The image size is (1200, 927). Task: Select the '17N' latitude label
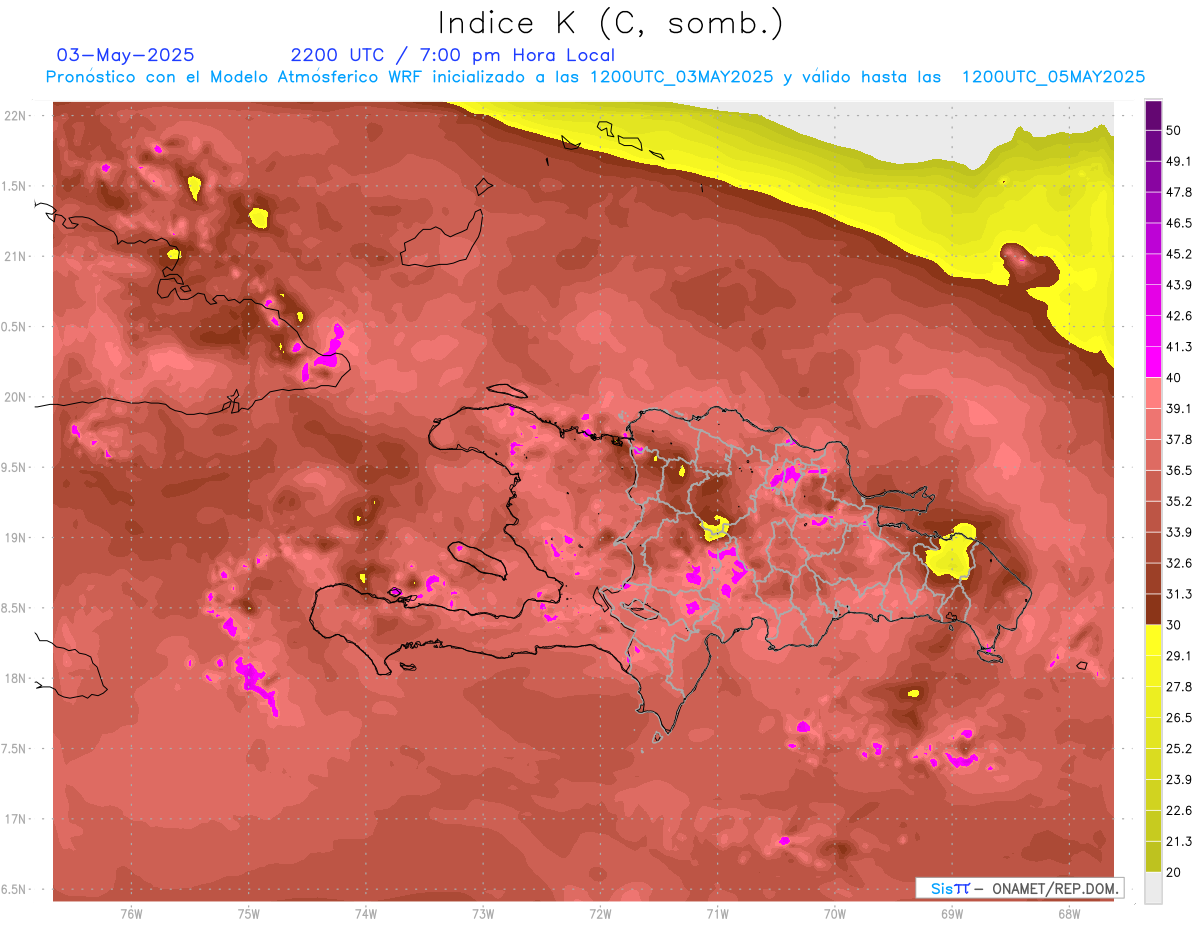16,819
